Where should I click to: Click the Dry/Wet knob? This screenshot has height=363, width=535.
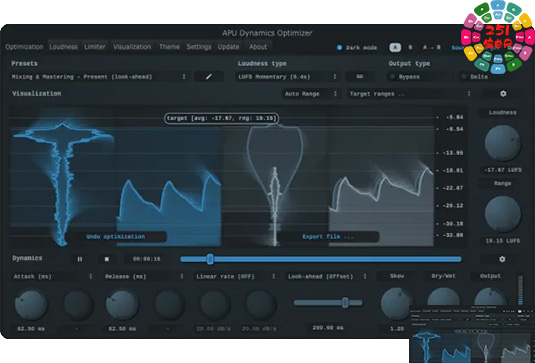pos(443,296)
